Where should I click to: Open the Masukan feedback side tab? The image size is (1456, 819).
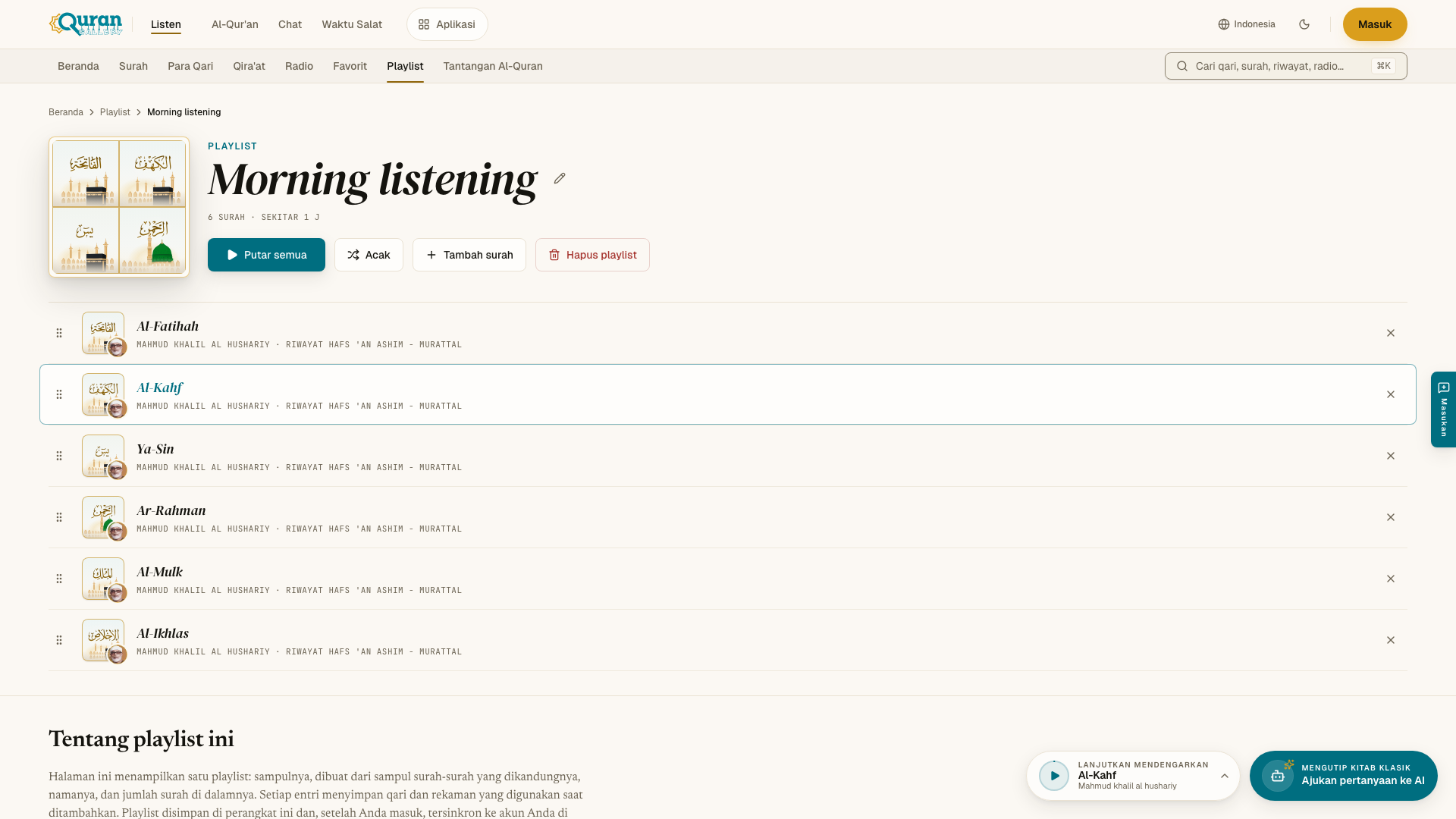click(x=1443, y=409)
